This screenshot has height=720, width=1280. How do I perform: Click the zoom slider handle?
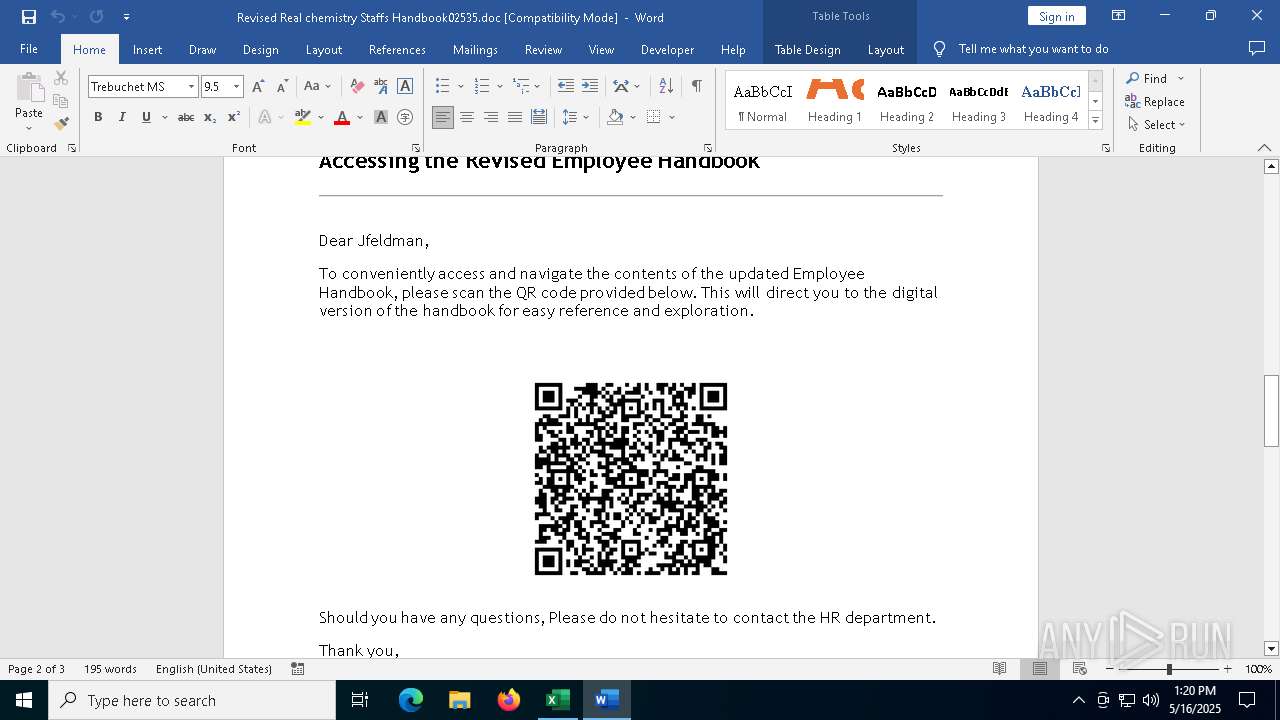point(1169,669)
